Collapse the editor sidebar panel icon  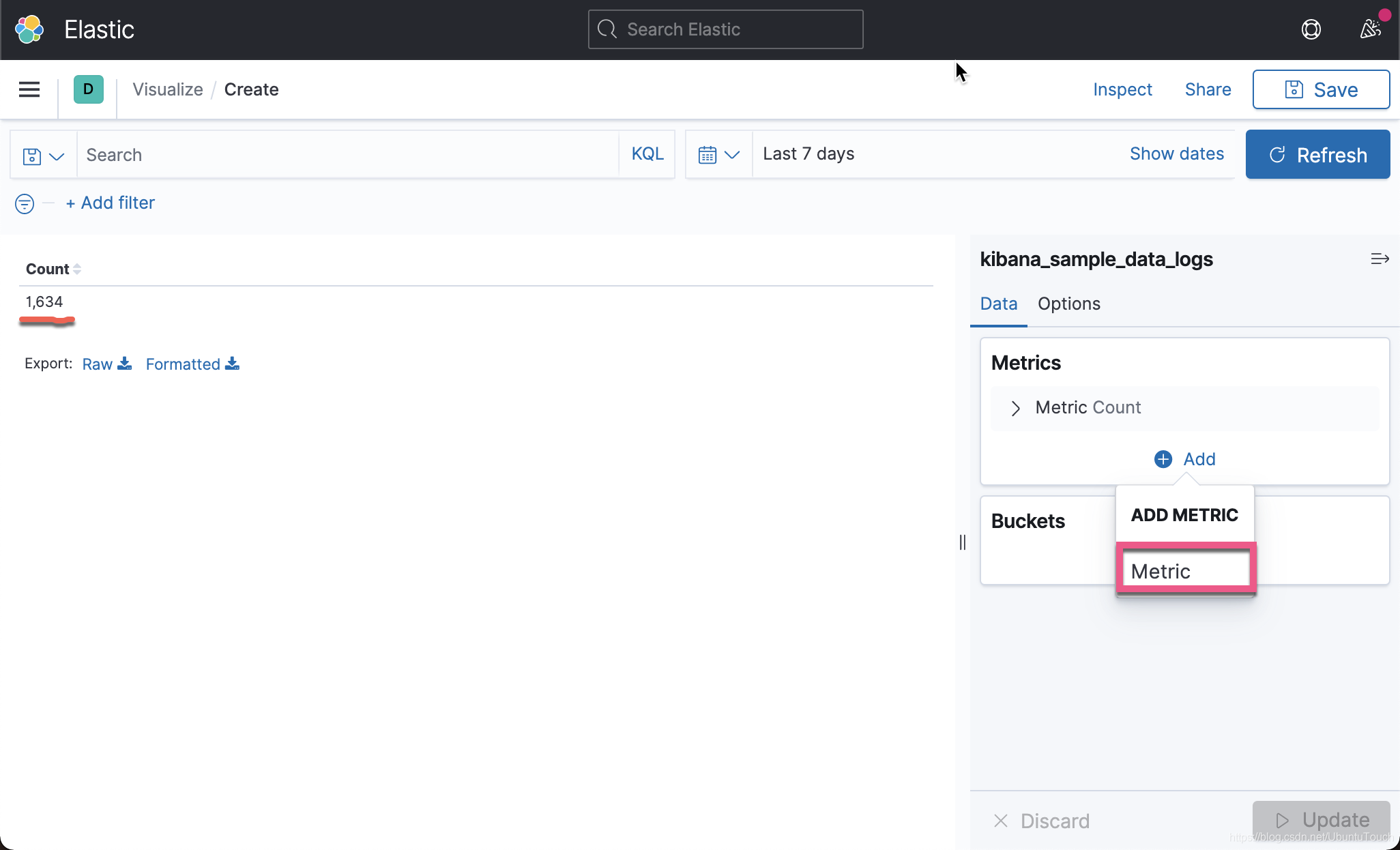(x=1380, y=259)
